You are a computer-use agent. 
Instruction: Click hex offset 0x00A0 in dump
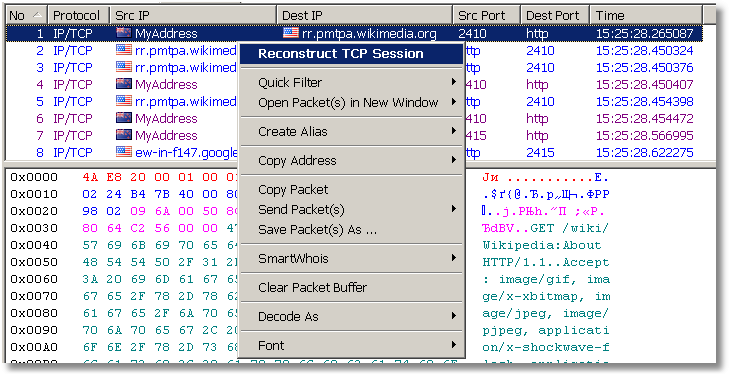(34, 347)
